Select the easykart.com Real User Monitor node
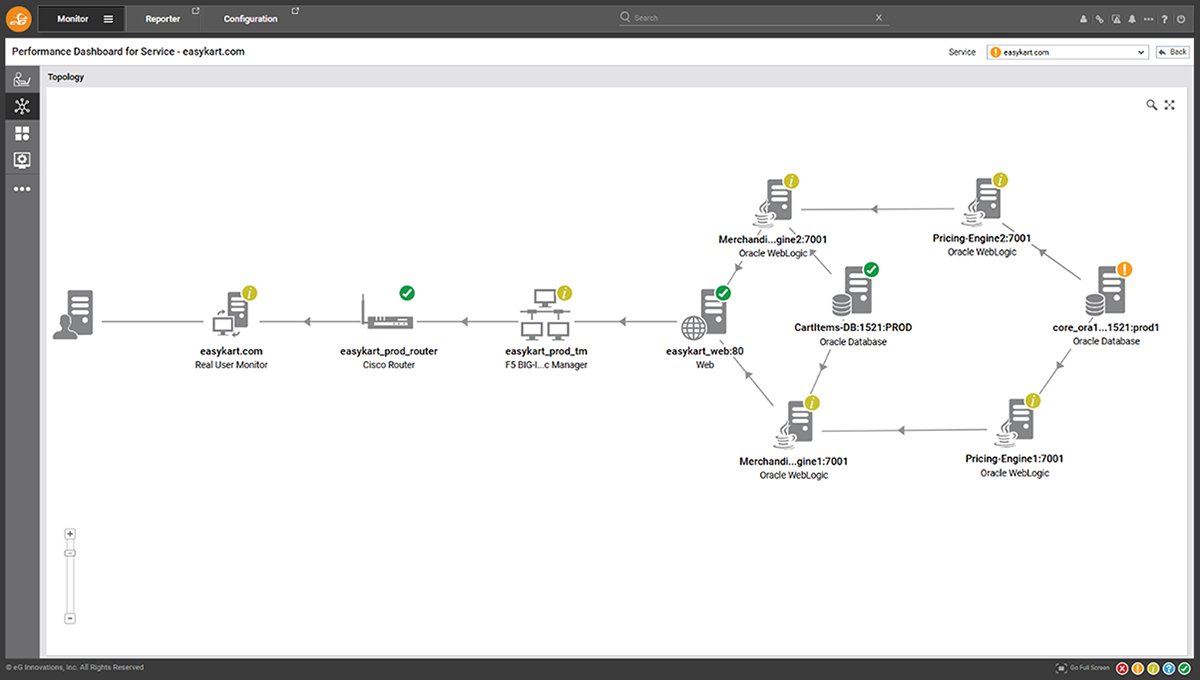The height and width of the screenshot is (680, 1200). 231,314
